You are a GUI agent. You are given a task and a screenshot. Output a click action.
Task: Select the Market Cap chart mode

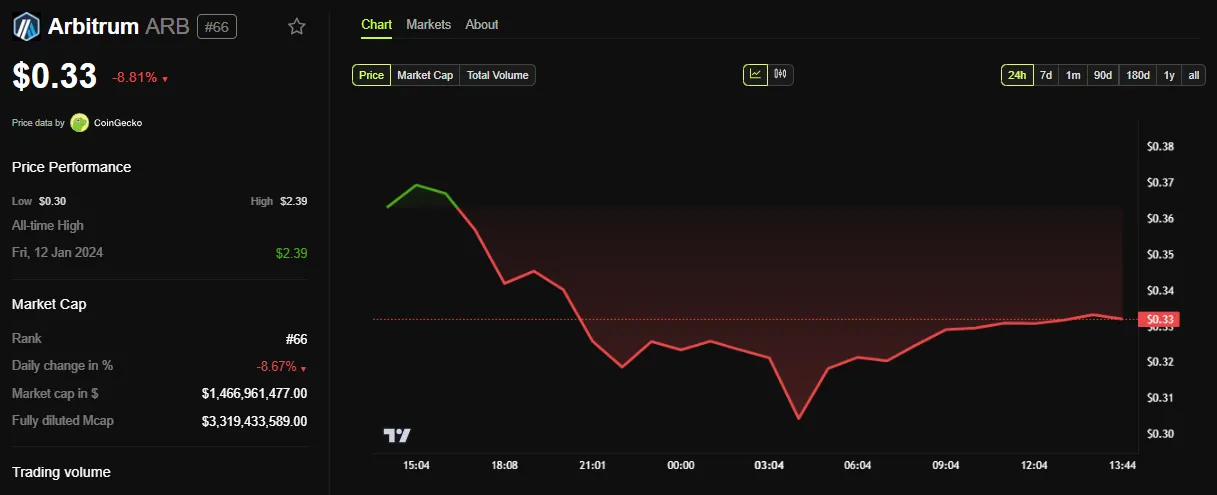425,75
